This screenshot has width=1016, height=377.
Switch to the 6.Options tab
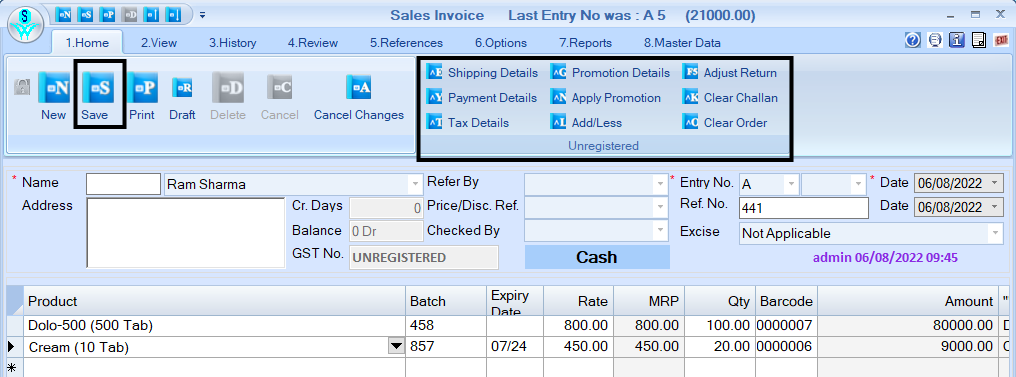click(501, 43)
